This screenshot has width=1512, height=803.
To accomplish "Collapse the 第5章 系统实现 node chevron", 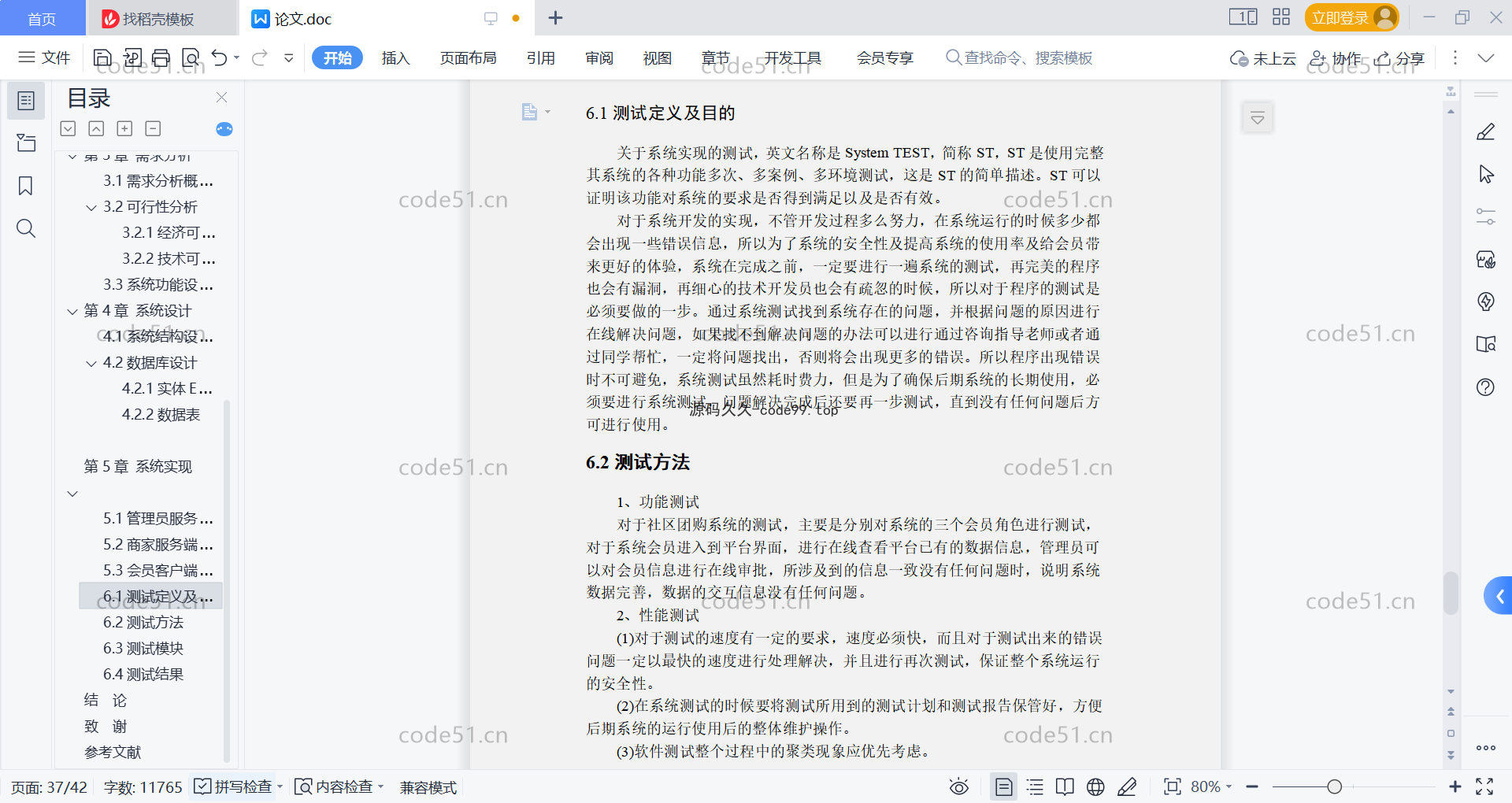I will (72, 494).
